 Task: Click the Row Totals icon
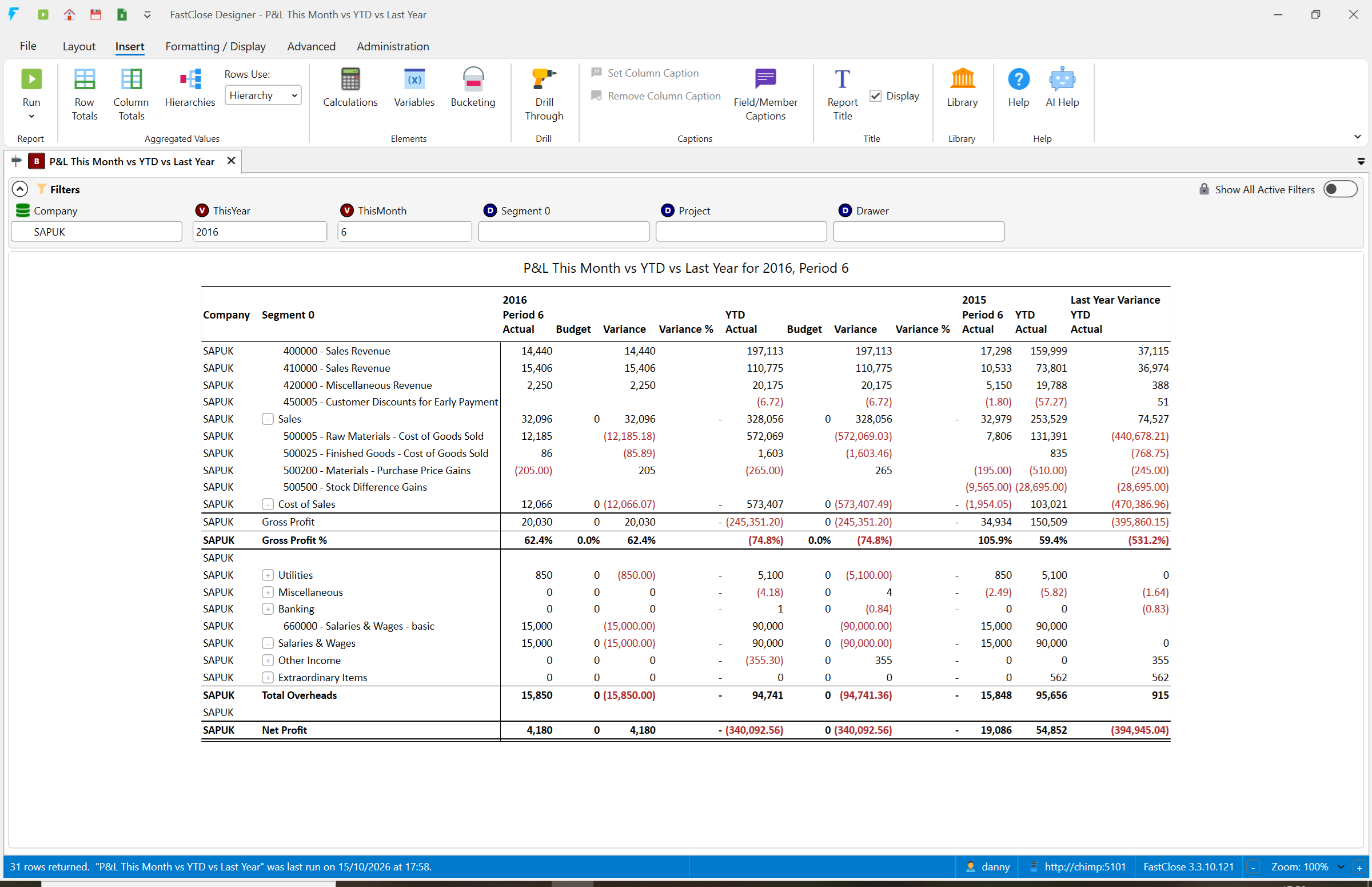(84, 79)
